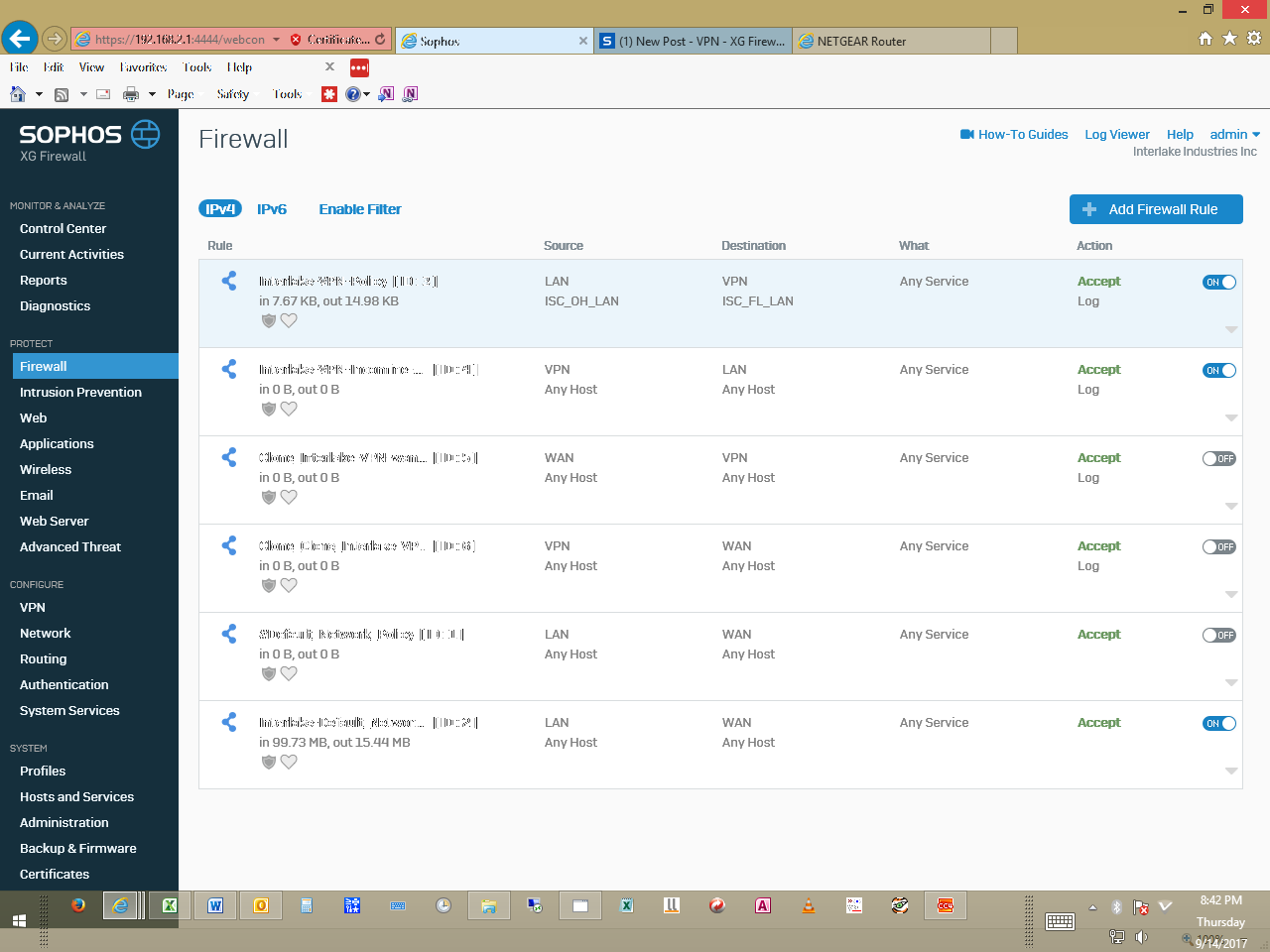
Task: Click rule-type icon of rule ID 3
Action: [229, 281]
